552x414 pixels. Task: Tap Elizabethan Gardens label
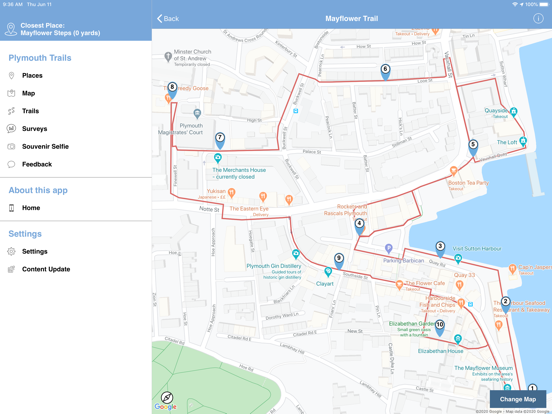[x=411, y=324]
